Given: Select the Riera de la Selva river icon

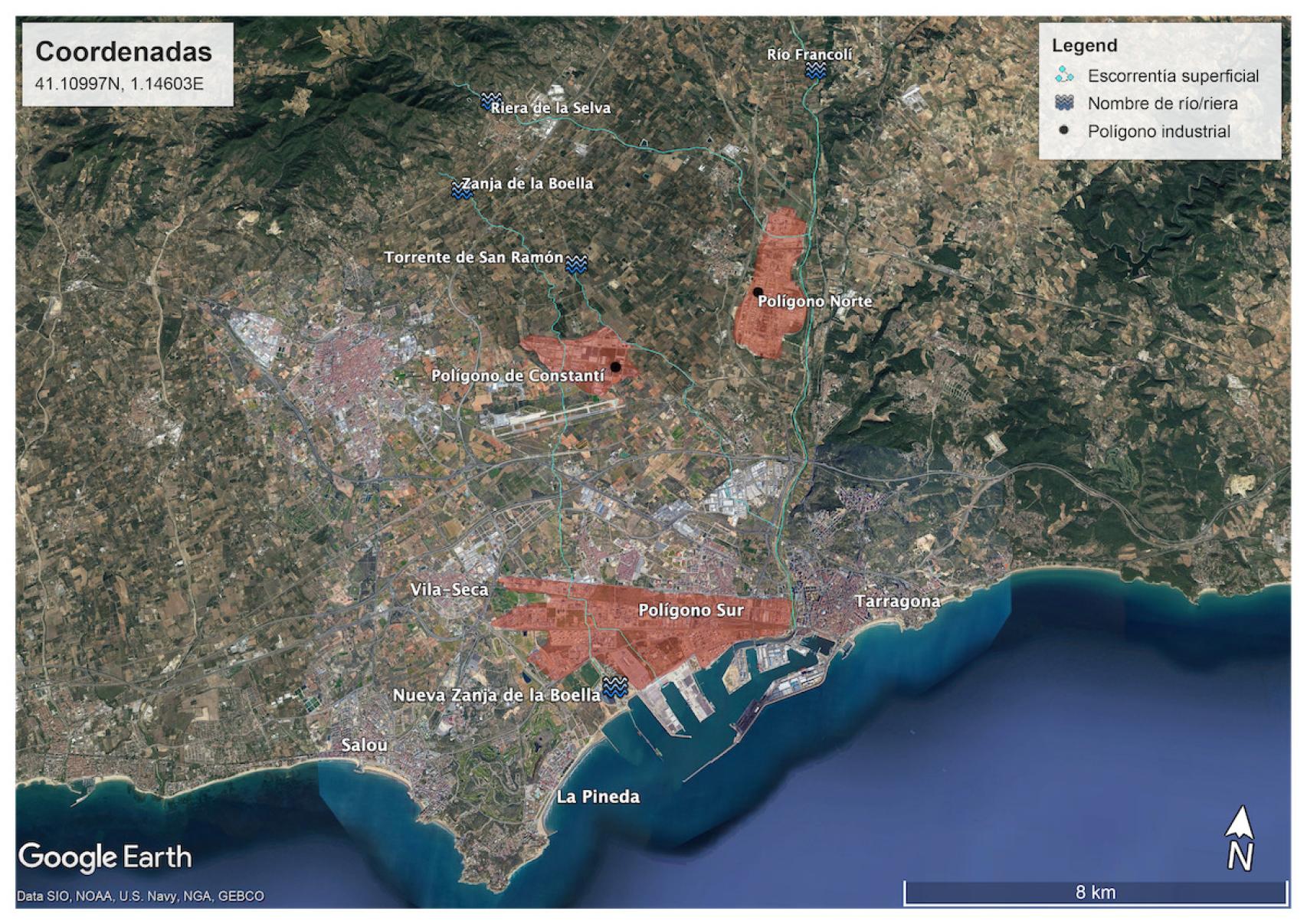Looking at the screenshot, I should 490,100.
